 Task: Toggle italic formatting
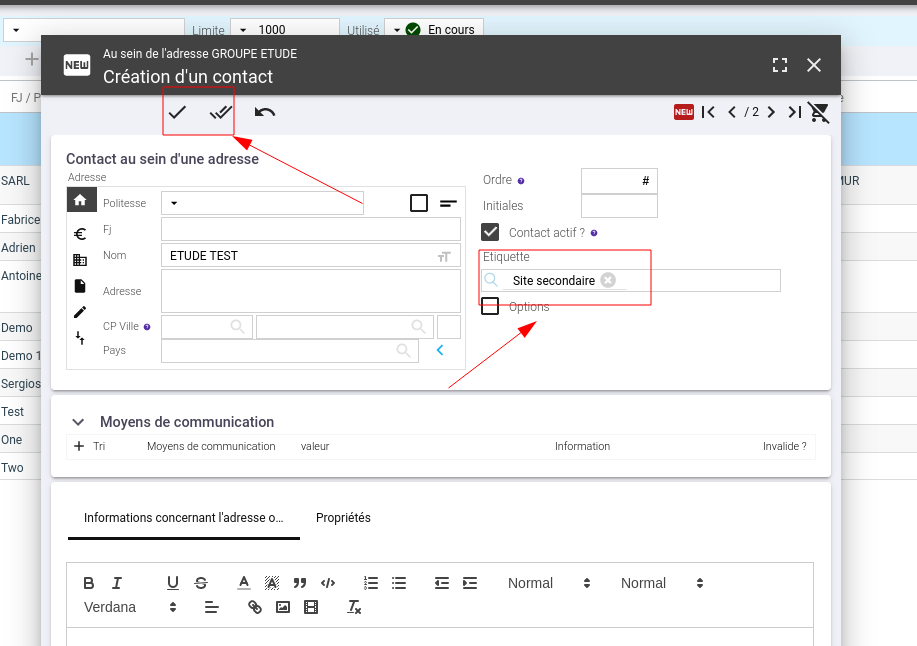pos(117,583)
